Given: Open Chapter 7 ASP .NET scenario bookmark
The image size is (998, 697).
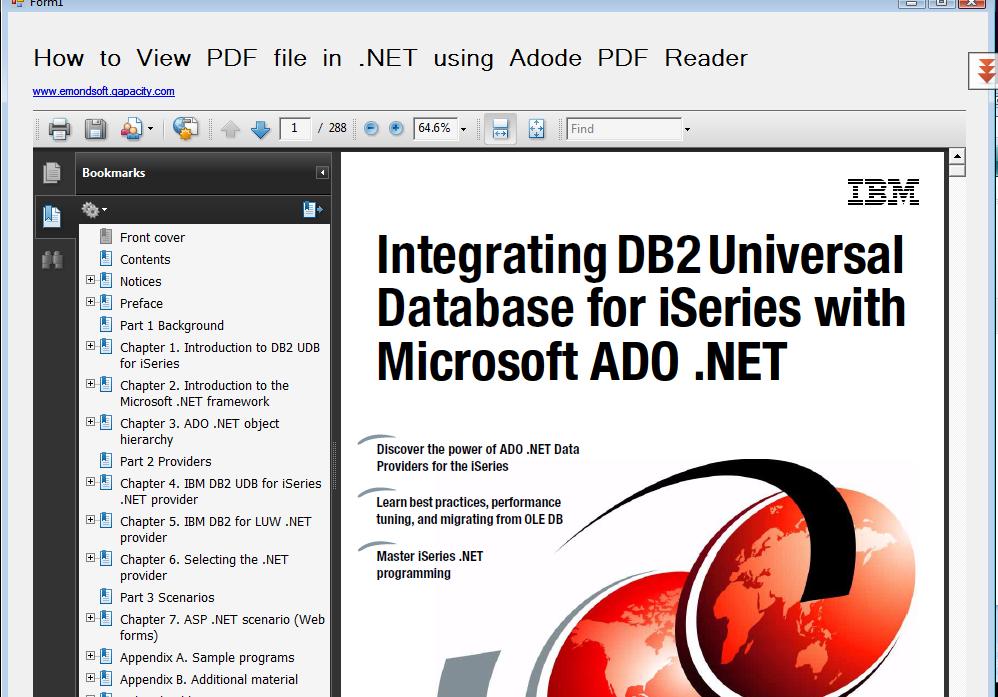Looking at the screenshot, I should point(222,627).
